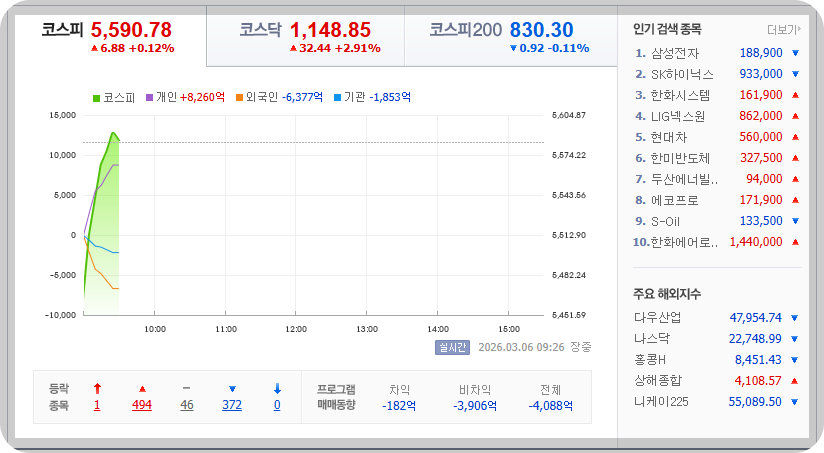Image resolution: width=824 pixels, height=453 pixels.
Task: Open the upper-limit stocks count 1
Action: [97, 405]
